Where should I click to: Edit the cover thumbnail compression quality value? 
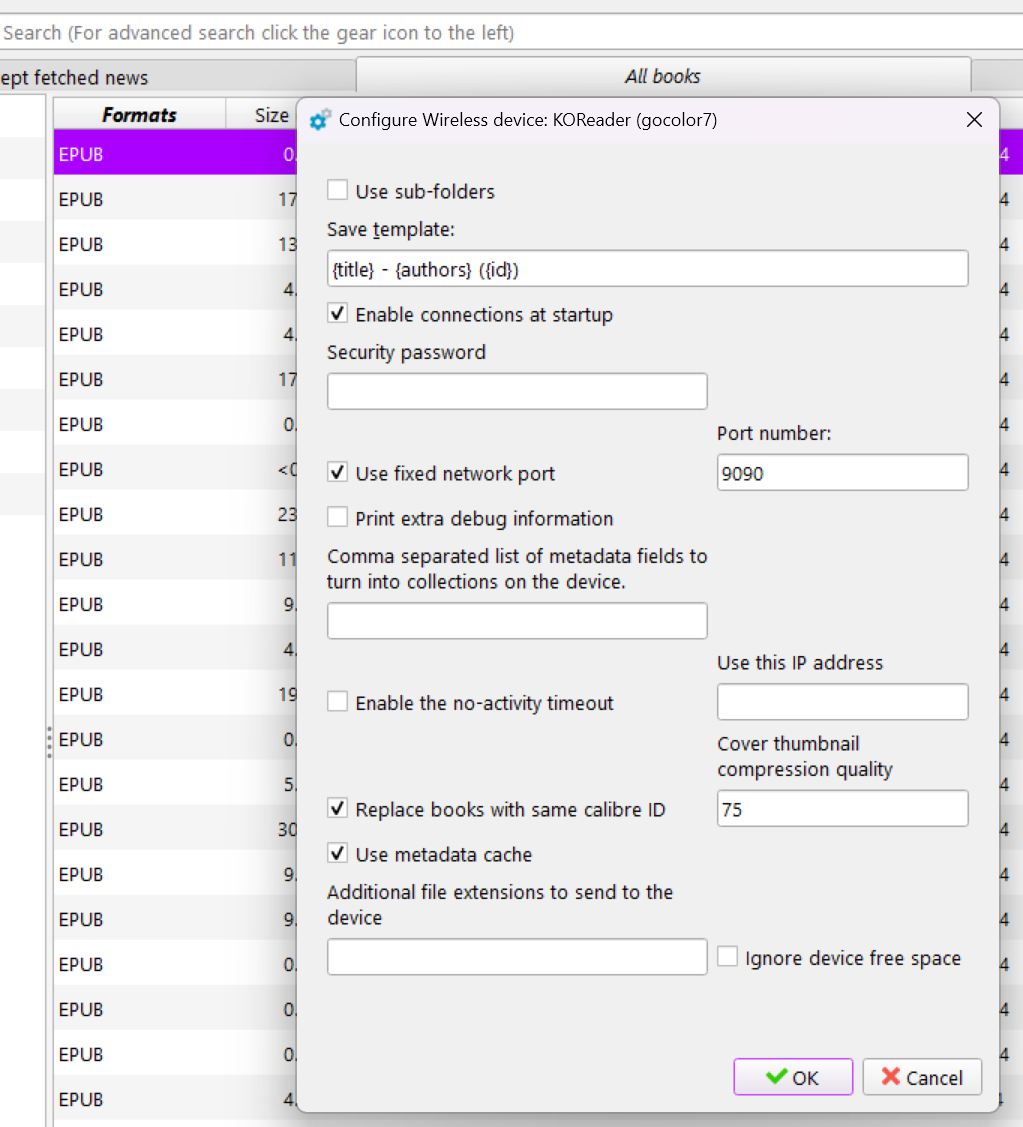[x=842, y=809]
